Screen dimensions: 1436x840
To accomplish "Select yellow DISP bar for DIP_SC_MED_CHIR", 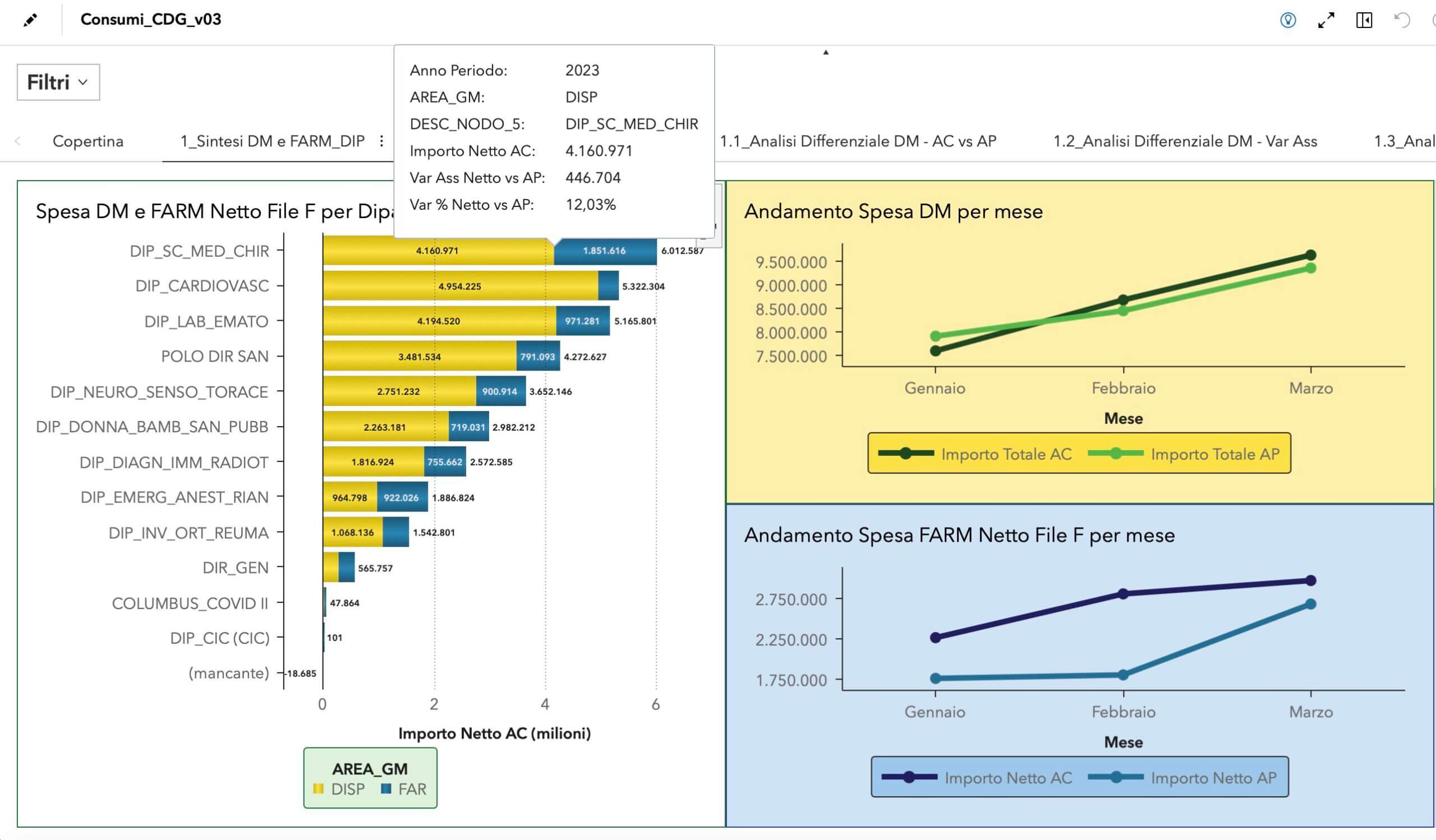I will tap(438, 251).
